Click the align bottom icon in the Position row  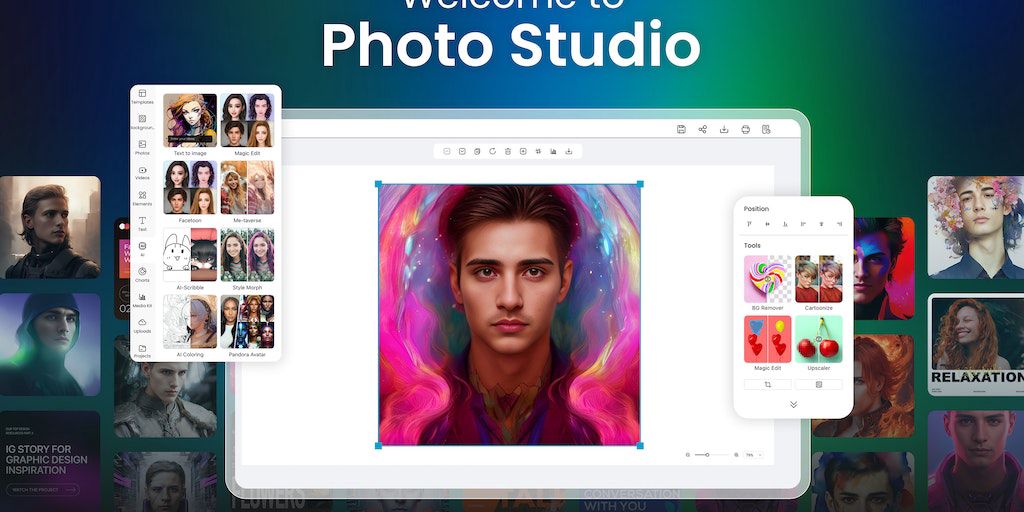(786, 224)
